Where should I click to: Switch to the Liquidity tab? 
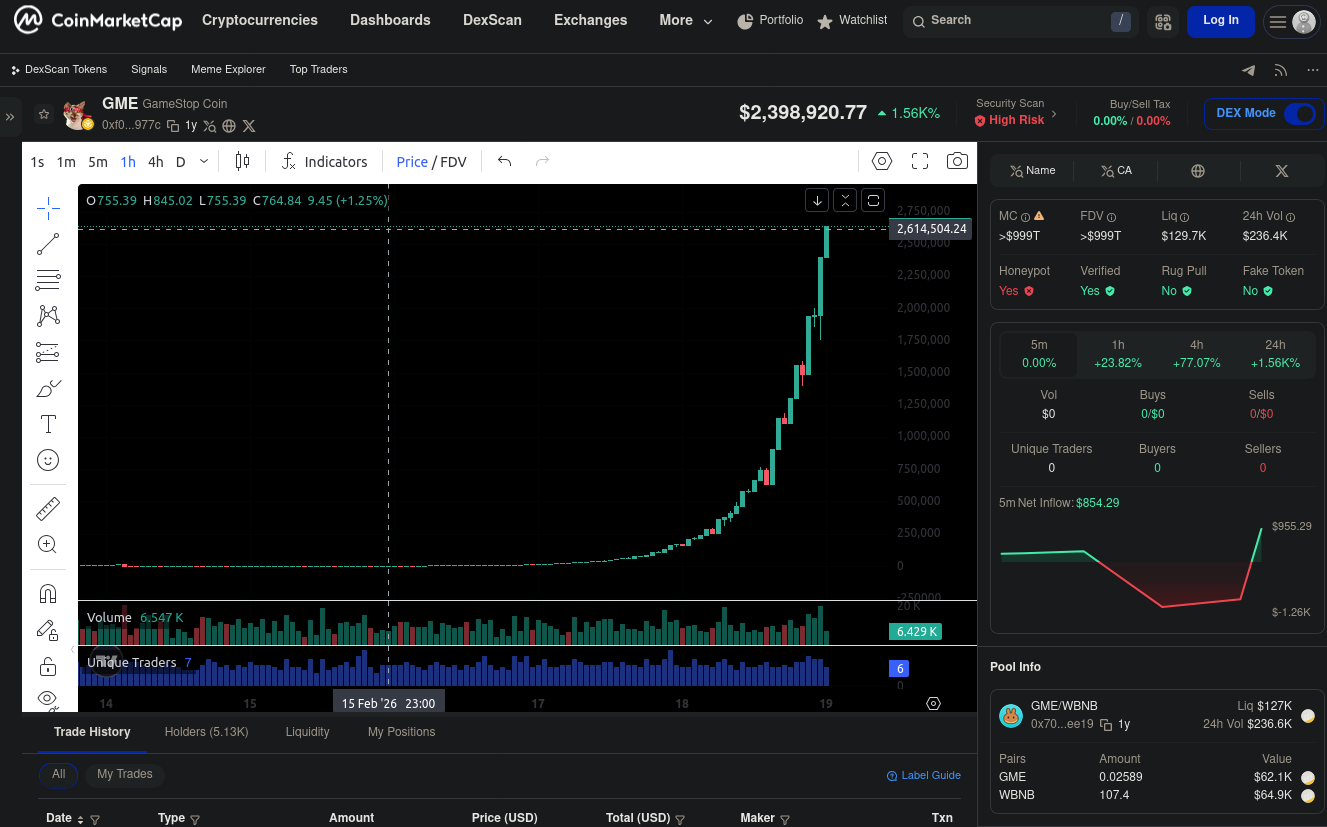pyautogui.click(x=307, y=732)
